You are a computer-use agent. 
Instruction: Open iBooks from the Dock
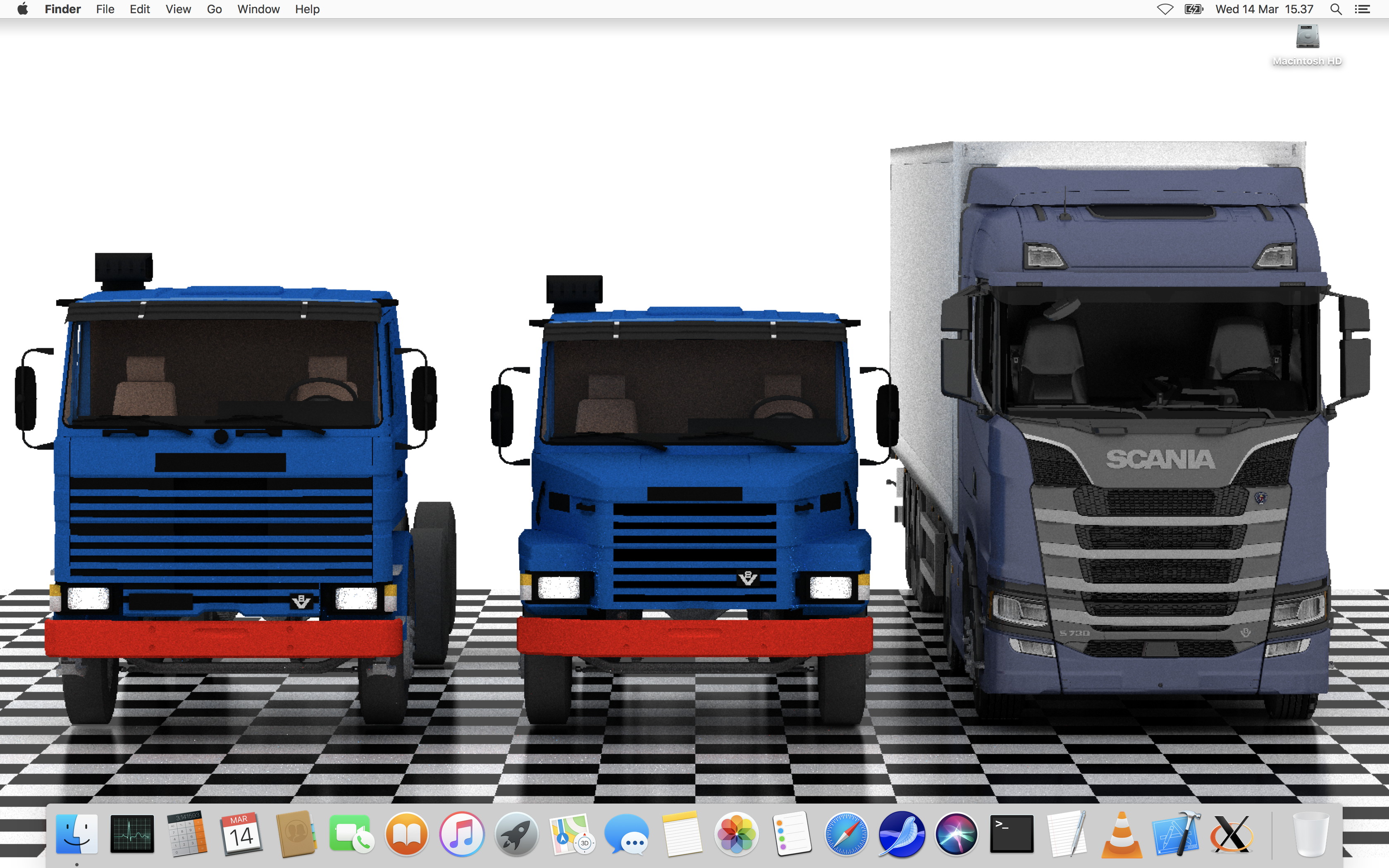point(406,834)
